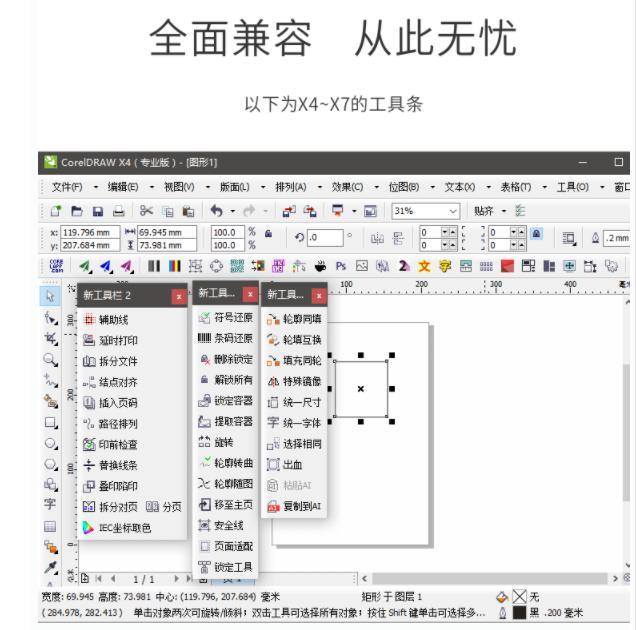Screen dimensions: 636x630
Task: Expand the application launcher dropdown arrow
Action: 354,211
